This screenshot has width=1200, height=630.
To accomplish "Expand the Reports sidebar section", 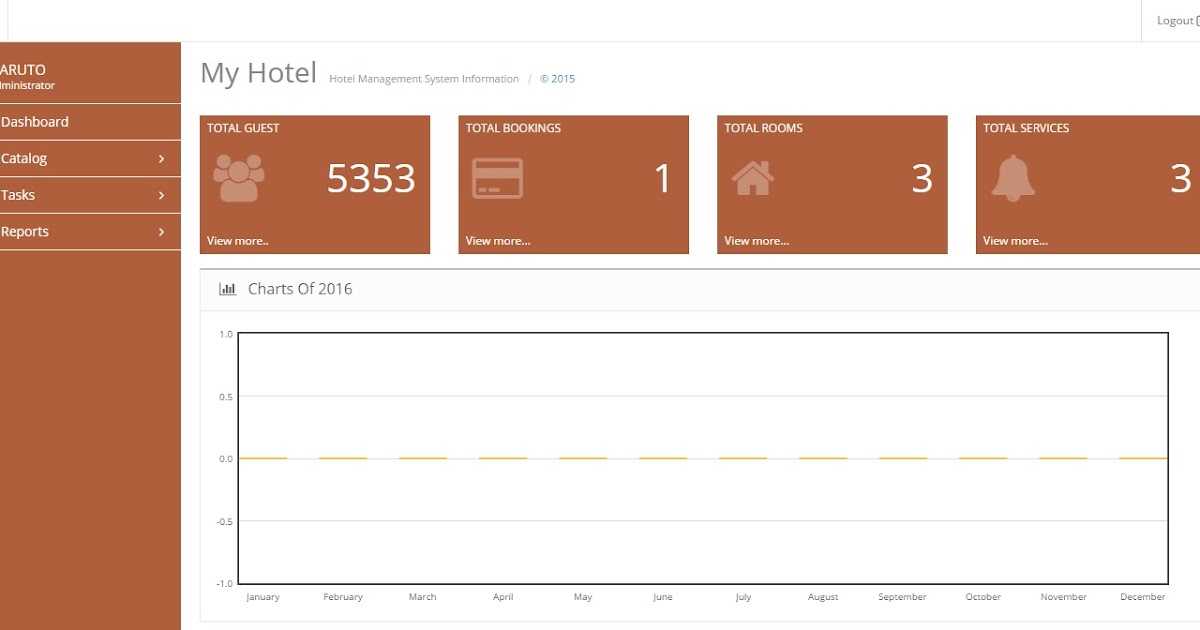I will 161,231.
